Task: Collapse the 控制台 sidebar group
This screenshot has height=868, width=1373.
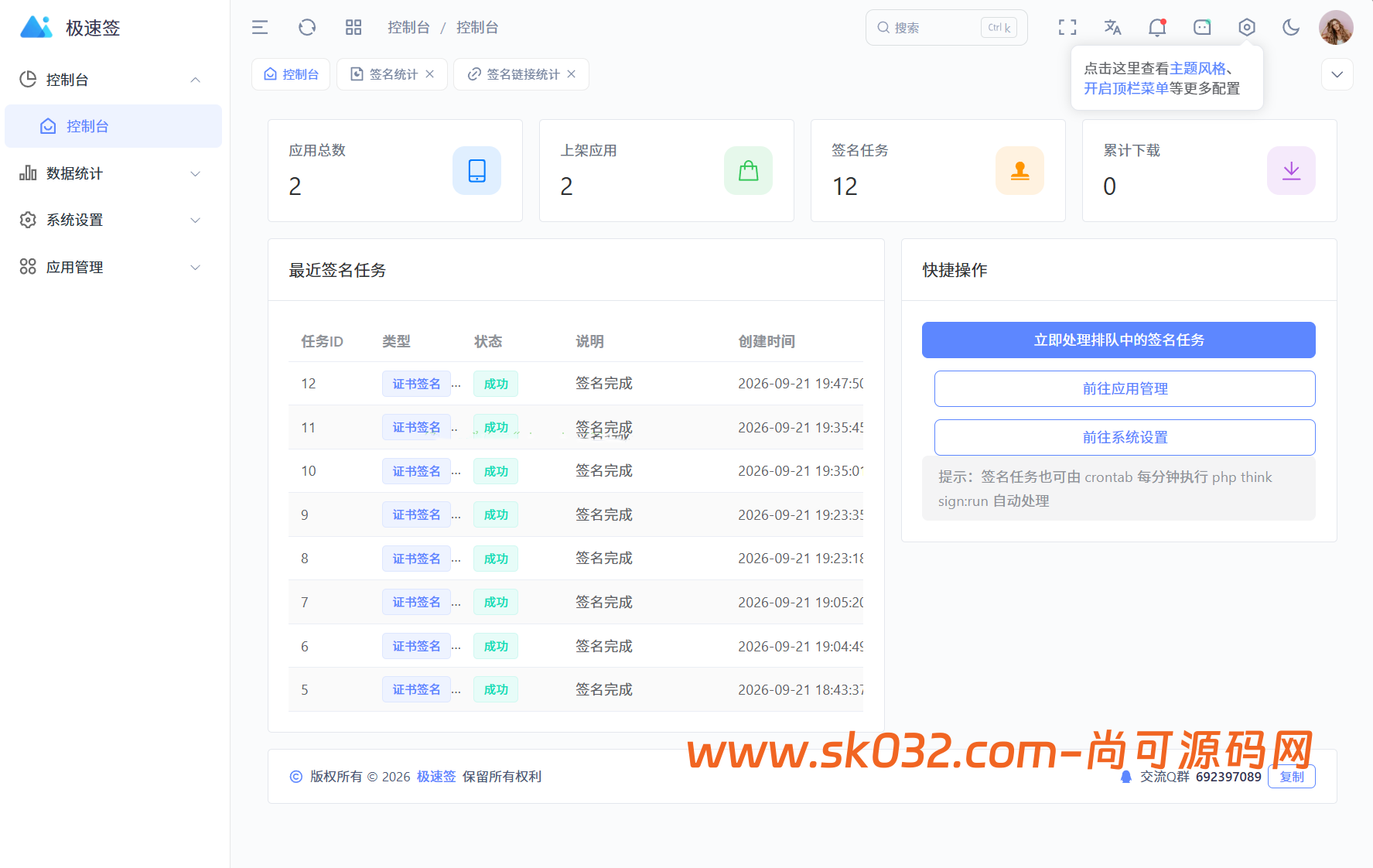Action: point(113,80)
